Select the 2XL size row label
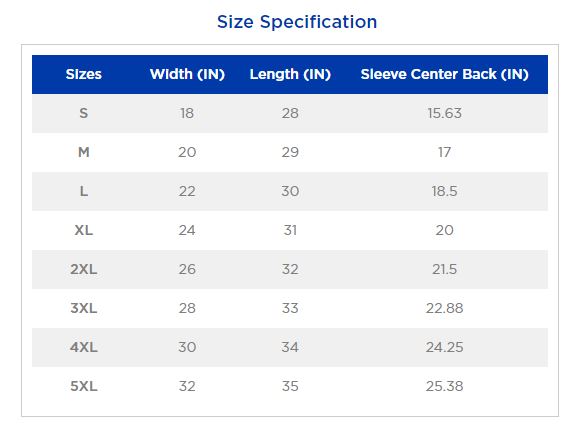This screenshot has width=577, height=448. tap(84, 269)
